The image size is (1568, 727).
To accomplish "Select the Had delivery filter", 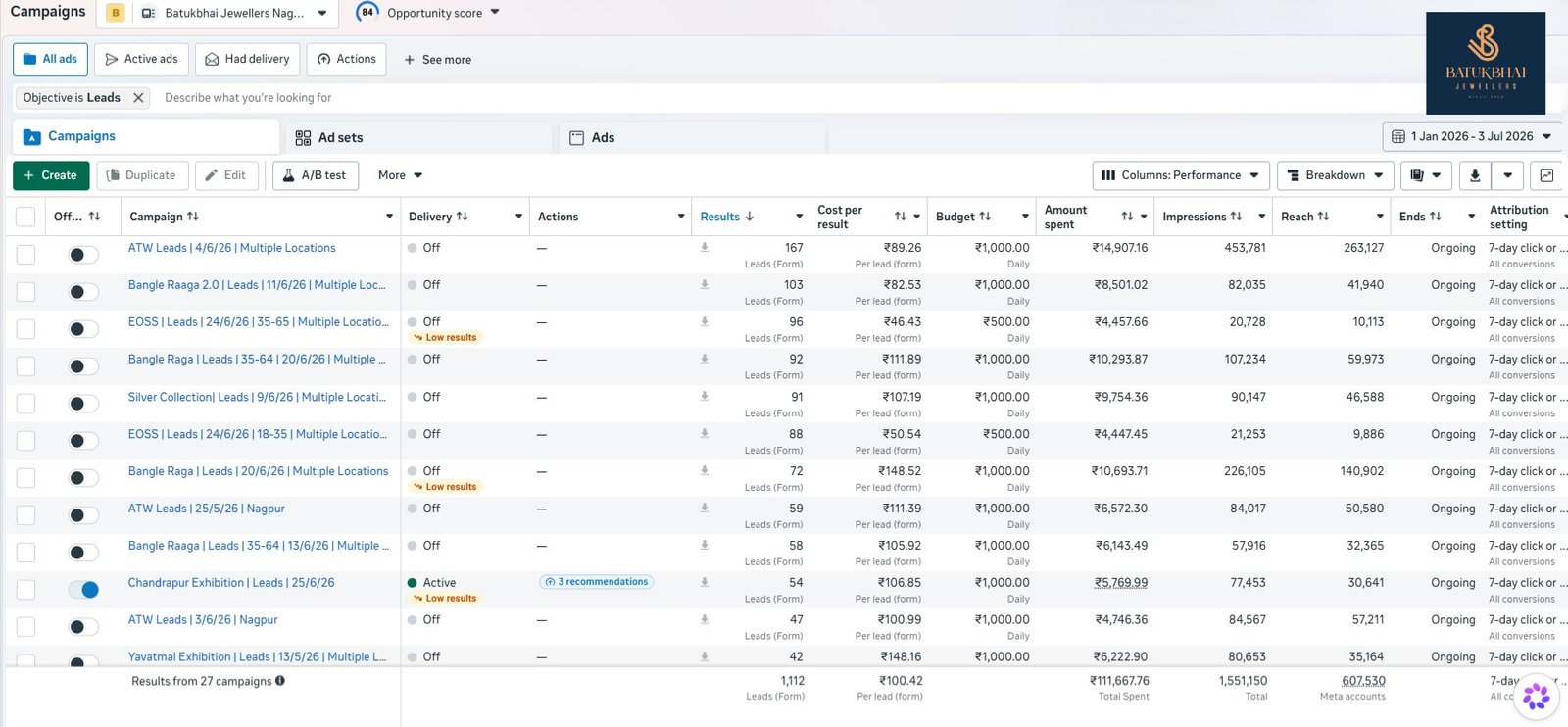I will 247,60.
